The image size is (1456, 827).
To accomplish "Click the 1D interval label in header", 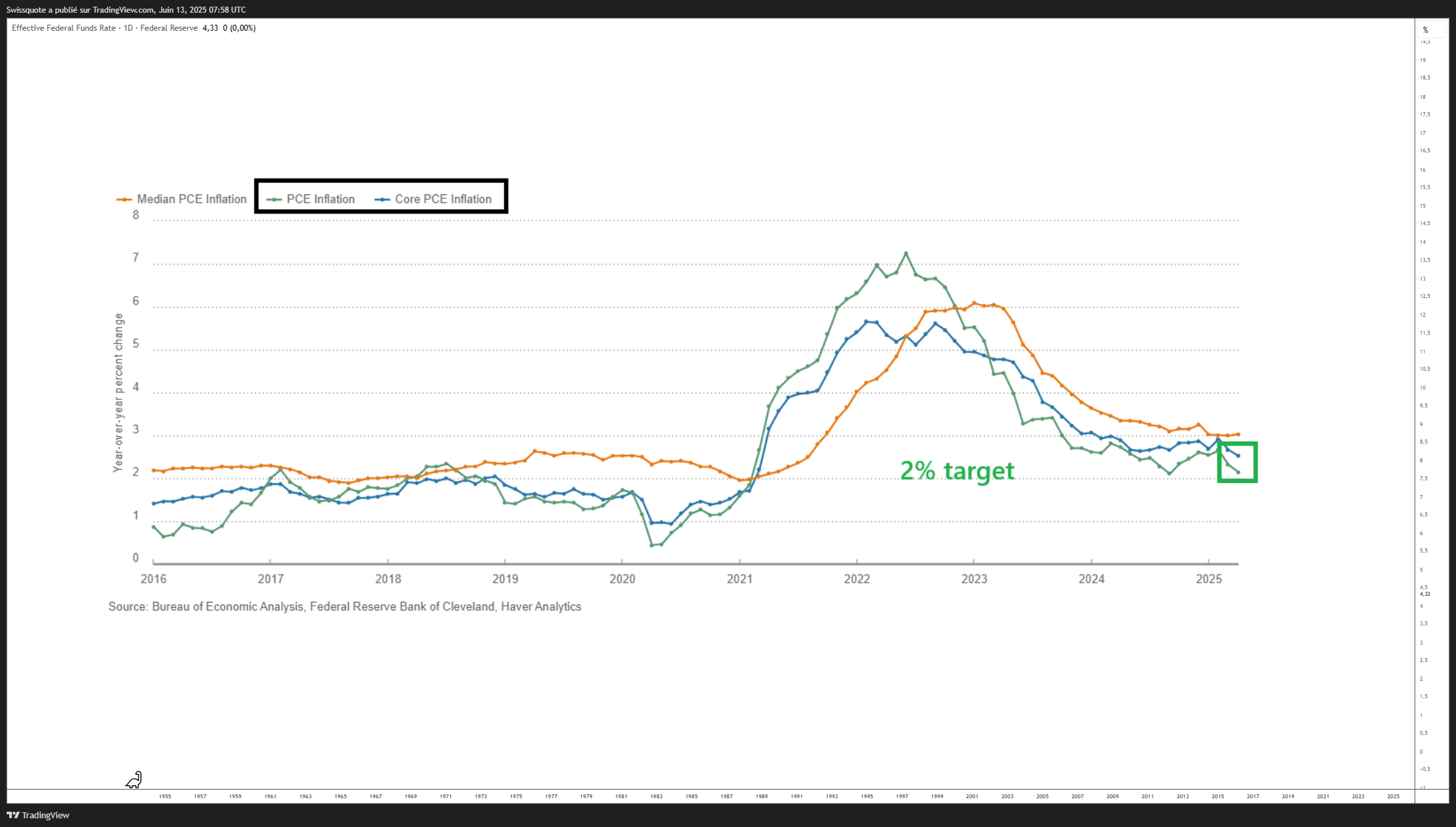I will (128, 28).
